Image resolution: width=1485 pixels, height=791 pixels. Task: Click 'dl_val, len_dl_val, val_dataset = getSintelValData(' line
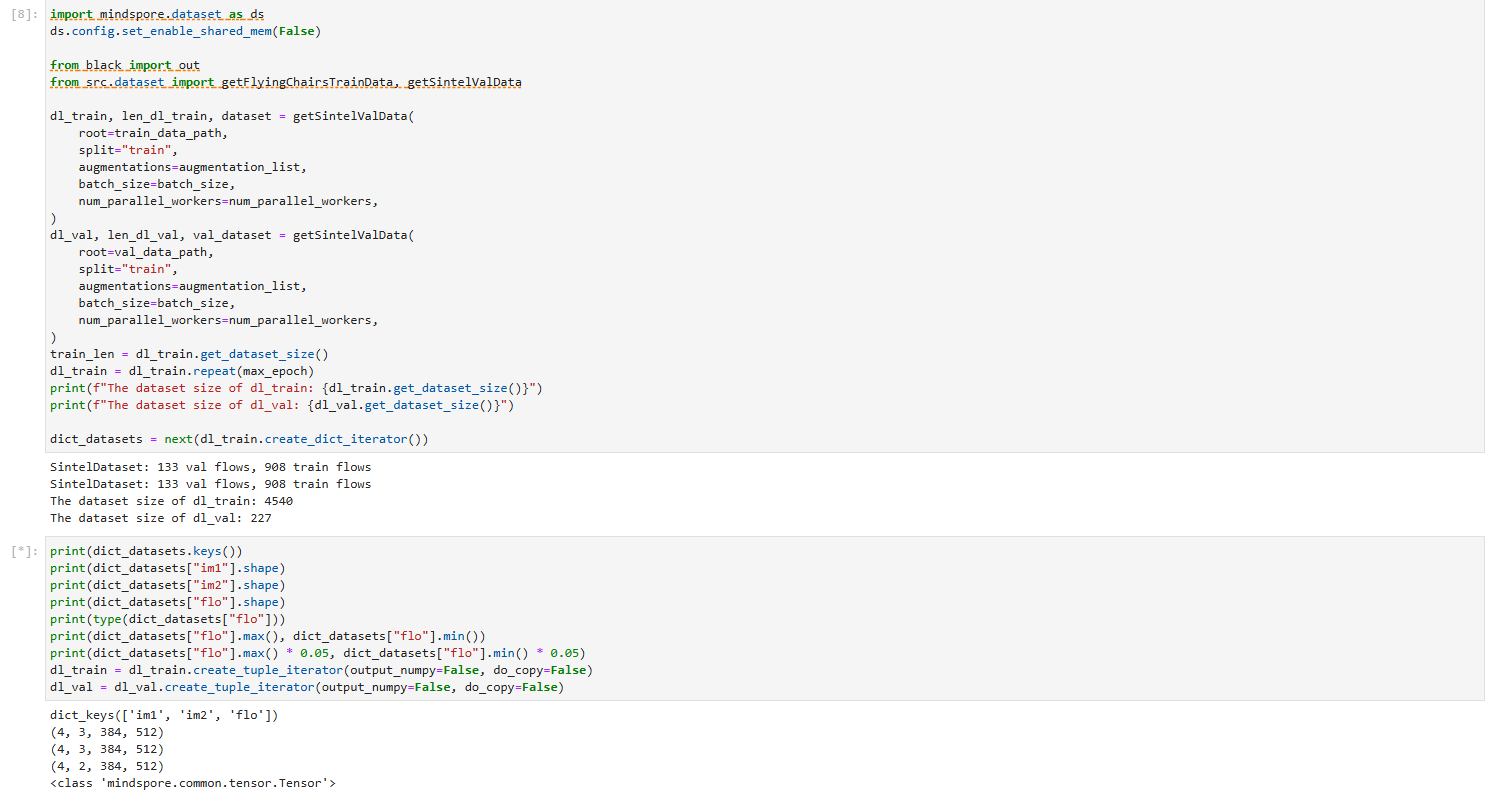tap(232, 235)
